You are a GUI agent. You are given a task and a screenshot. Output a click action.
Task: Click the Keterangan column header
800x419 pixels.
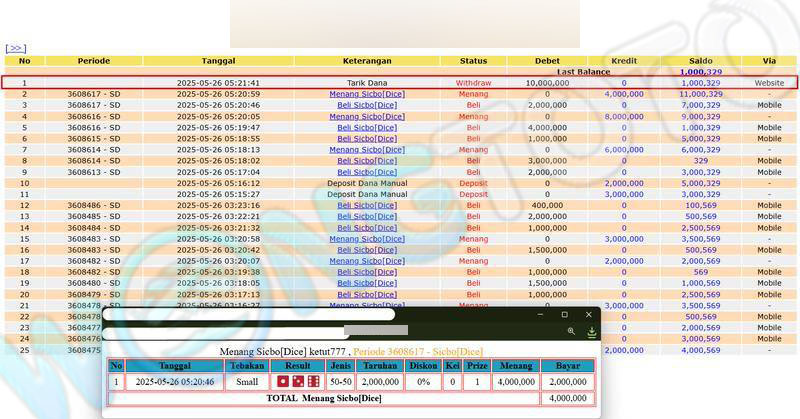click(x=366, y=61)
